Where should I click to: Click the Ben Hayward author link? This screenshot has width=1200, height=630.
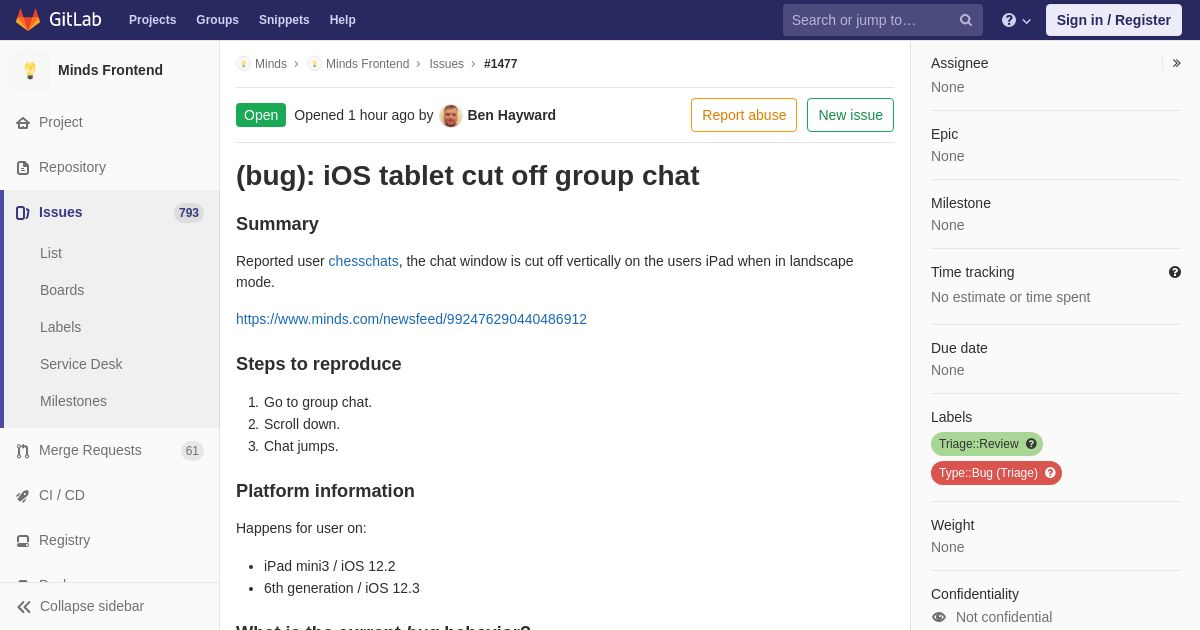(x=511, y=115)
